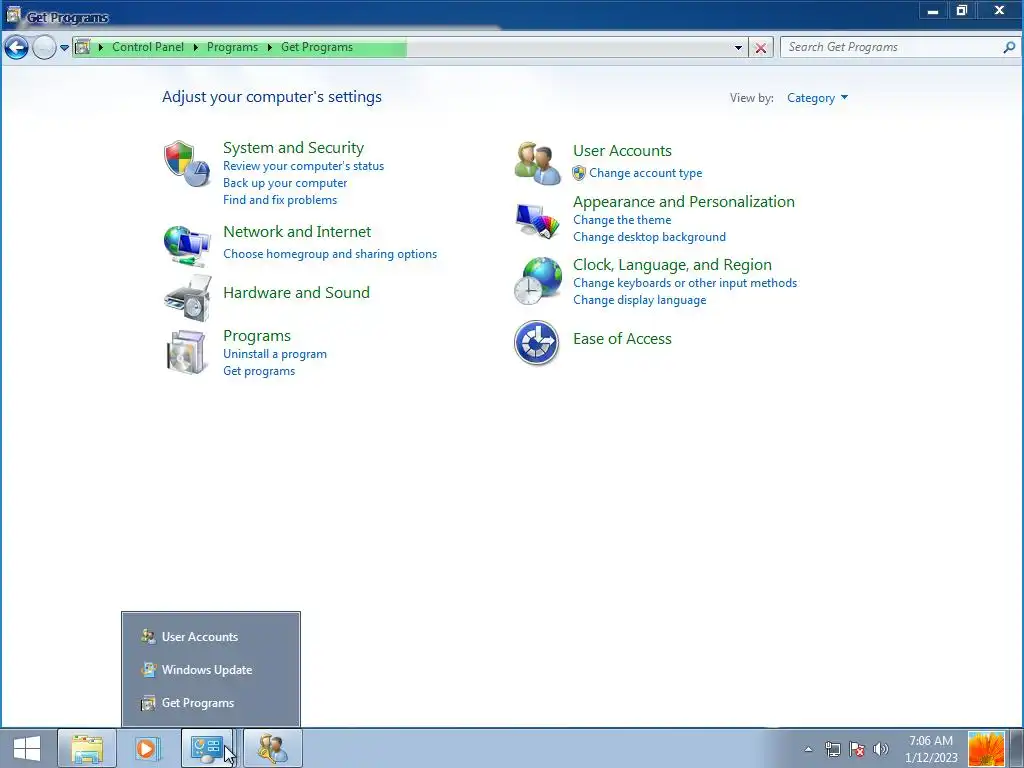Open Ease of Access category link
This screenshot has width=1024, height=768.
tap(622, 339)
